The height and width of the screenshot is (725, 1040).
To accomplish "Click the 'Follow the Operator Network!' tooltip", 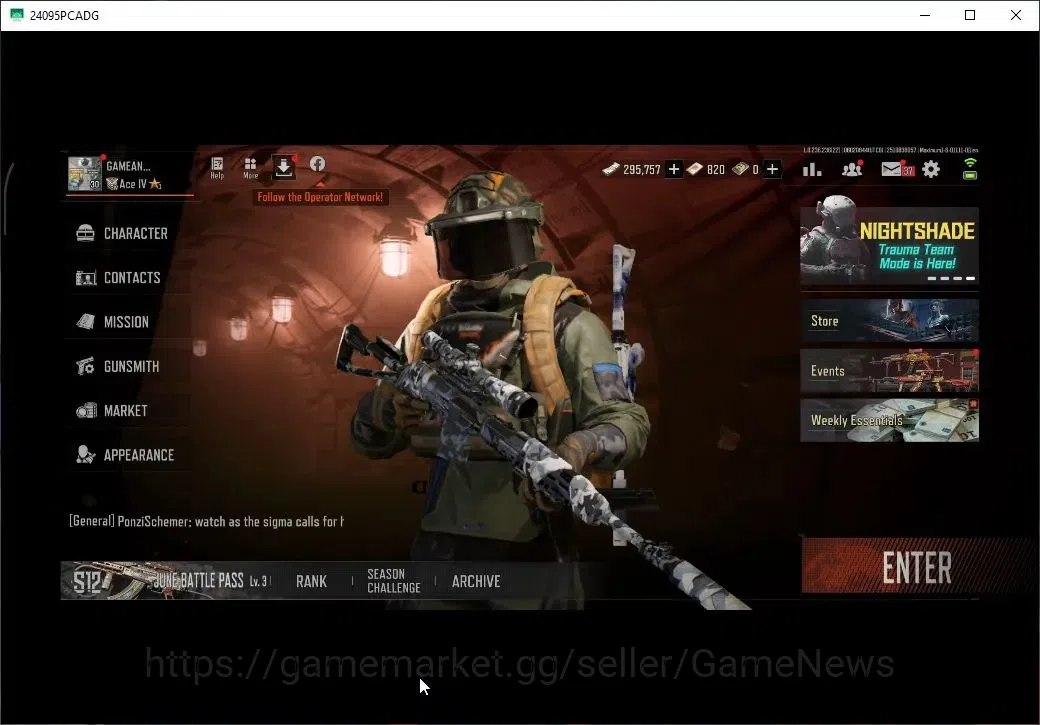I will (x=320, y=197).
